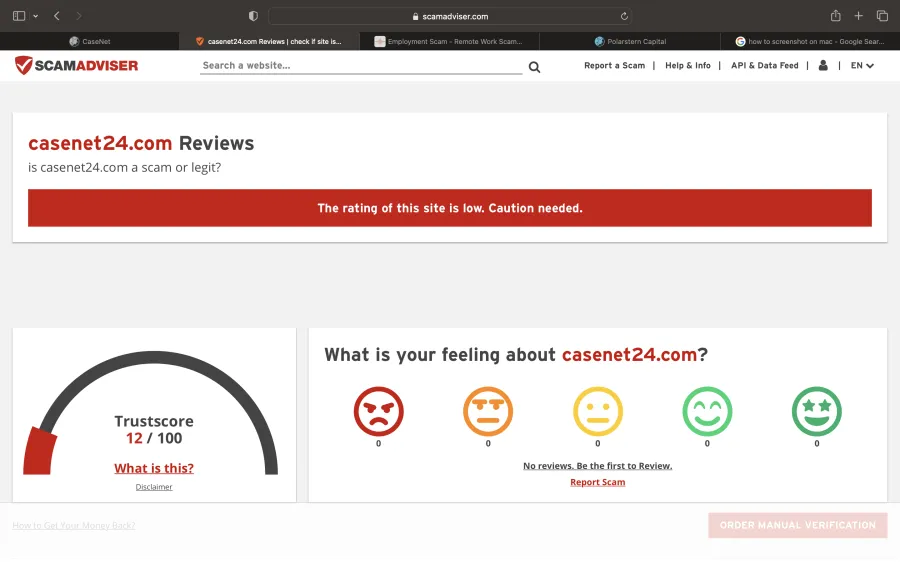Rate with the annoyed orange face
Image resolution: width=900 pixels, height=562 pixels.
488,411
